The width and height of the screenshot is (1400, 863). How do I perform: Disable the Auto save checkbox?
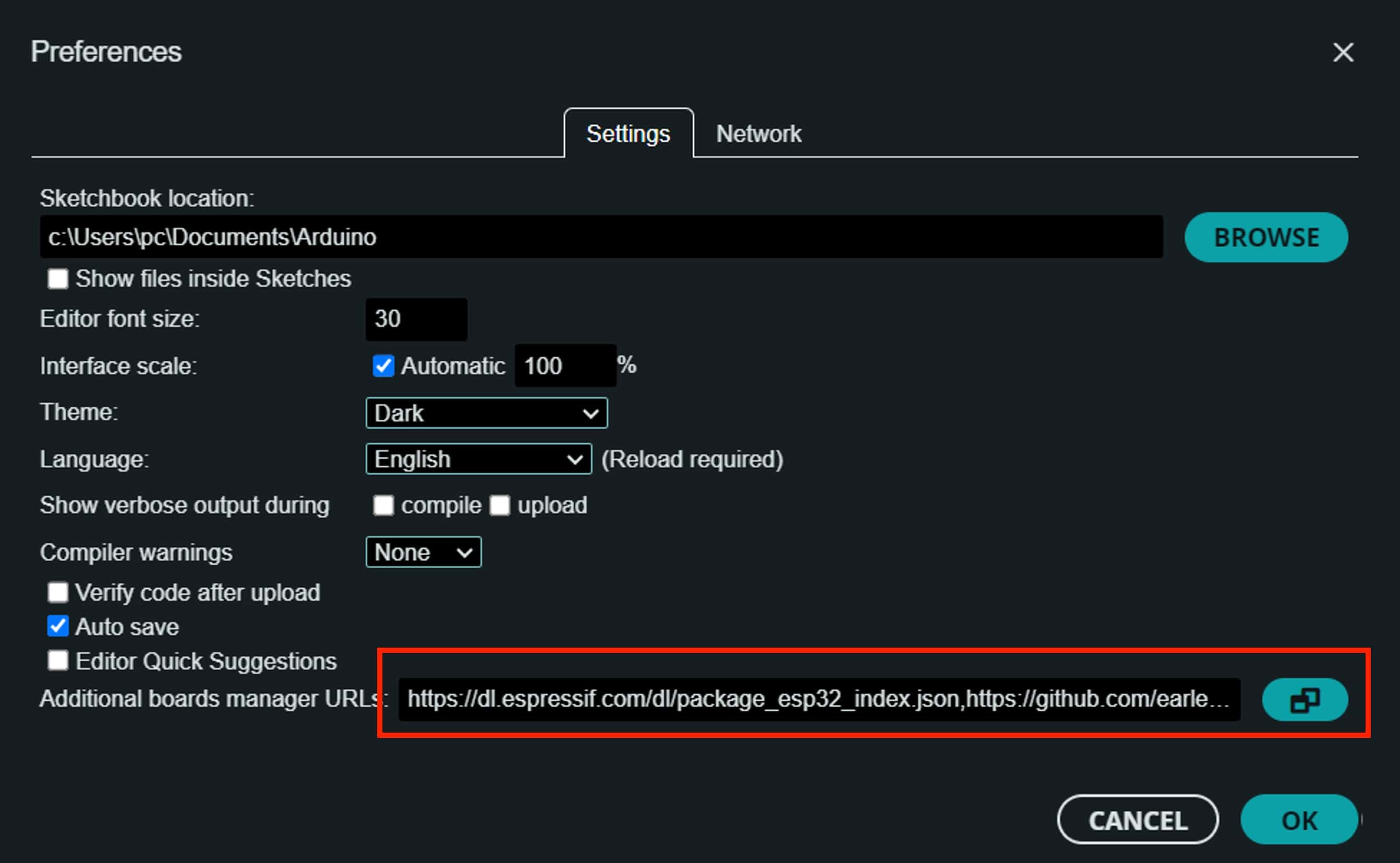pos(58,626)
